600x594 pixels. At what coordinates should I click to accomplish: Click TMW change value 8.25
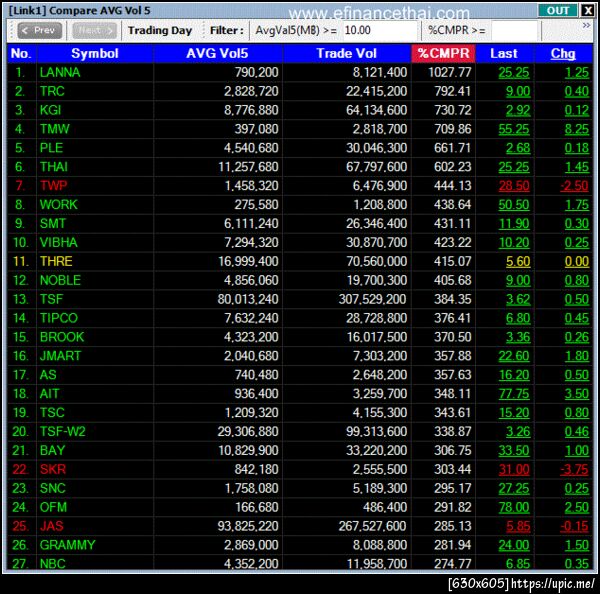[x=577, y=129]
